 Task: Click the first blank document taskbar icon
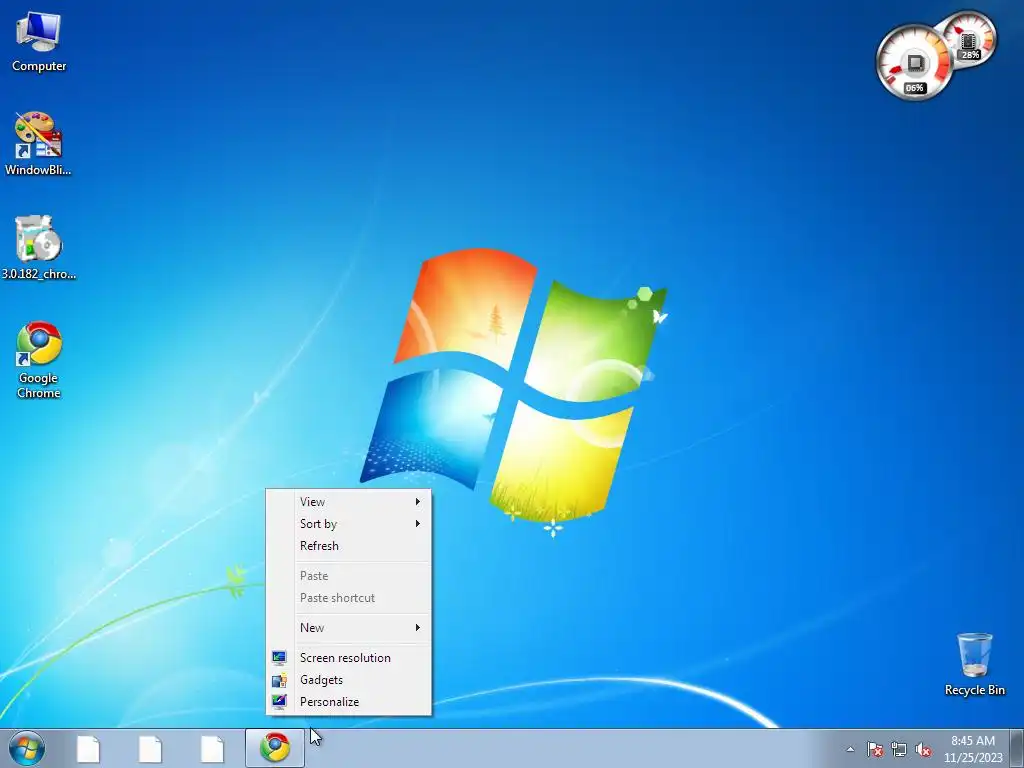[88, 748]
